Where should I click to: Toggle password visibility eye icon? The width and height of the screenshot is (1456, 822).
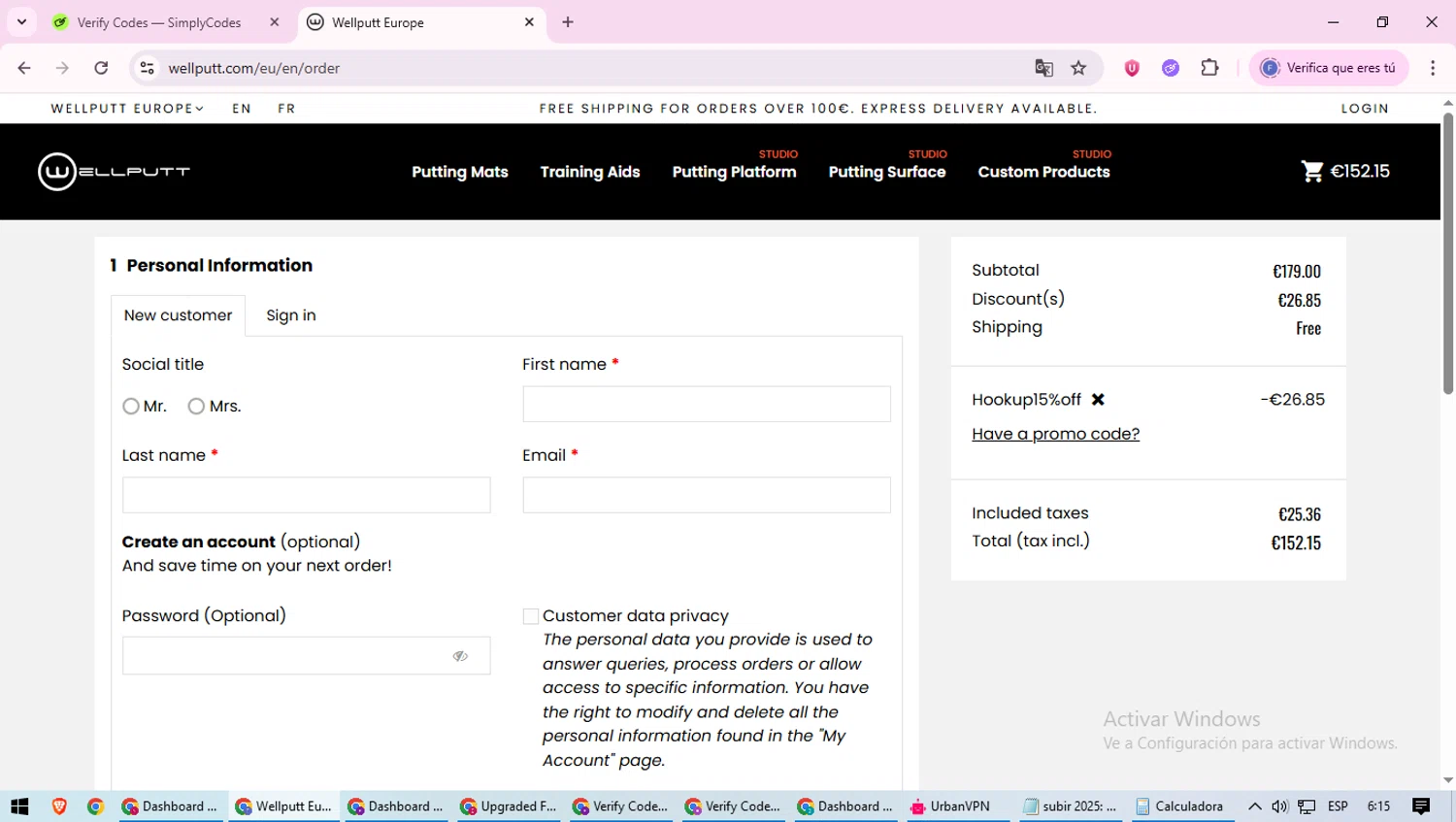tap(460, 656)
